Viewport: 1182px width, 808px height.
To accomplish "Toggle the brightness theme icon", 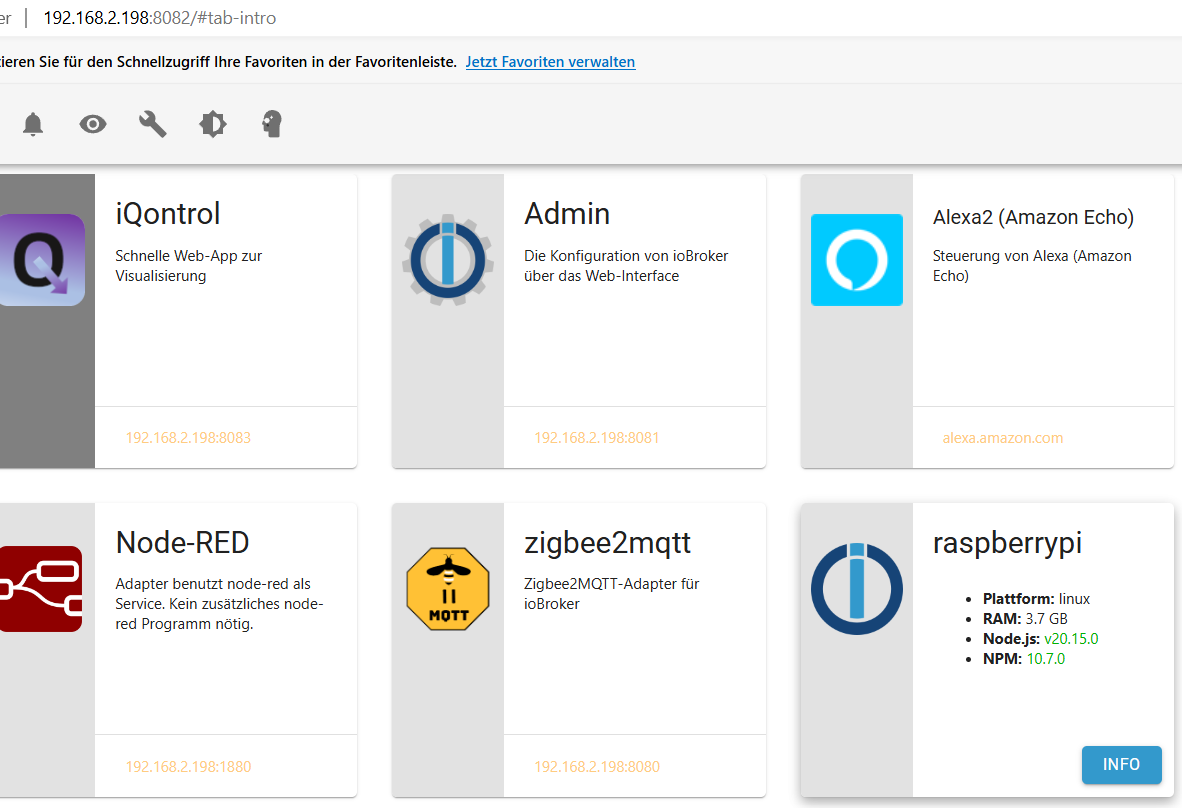I will point(213,124).
